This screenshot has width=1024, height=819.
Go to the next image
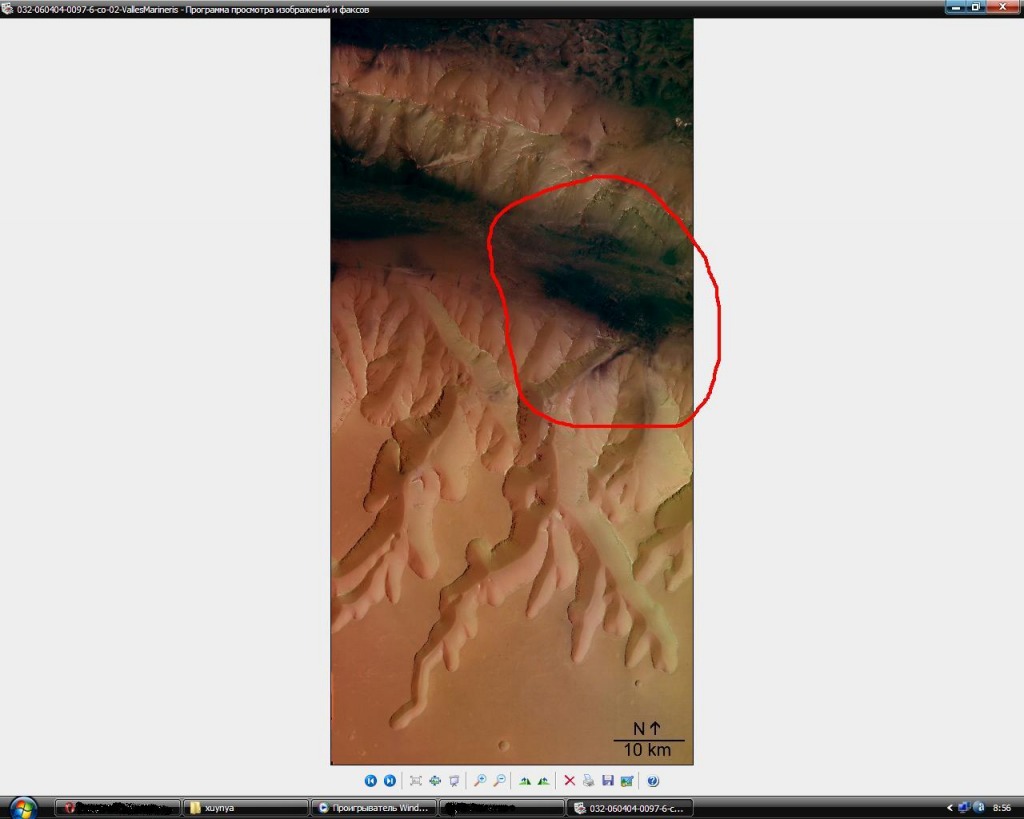[390, 781]
